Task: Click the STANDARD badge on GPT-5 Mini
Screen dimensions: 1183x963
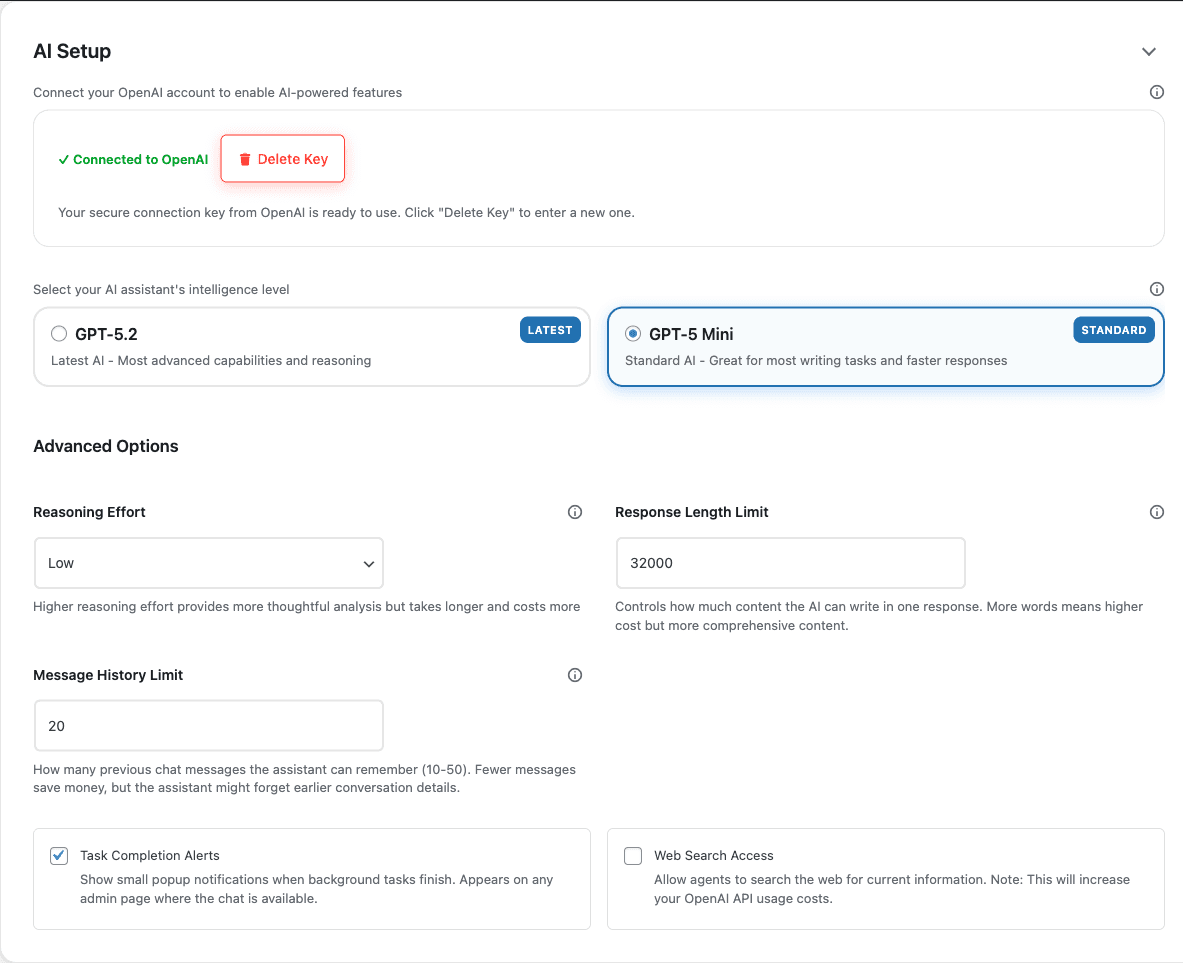Action: point(1114,330)
